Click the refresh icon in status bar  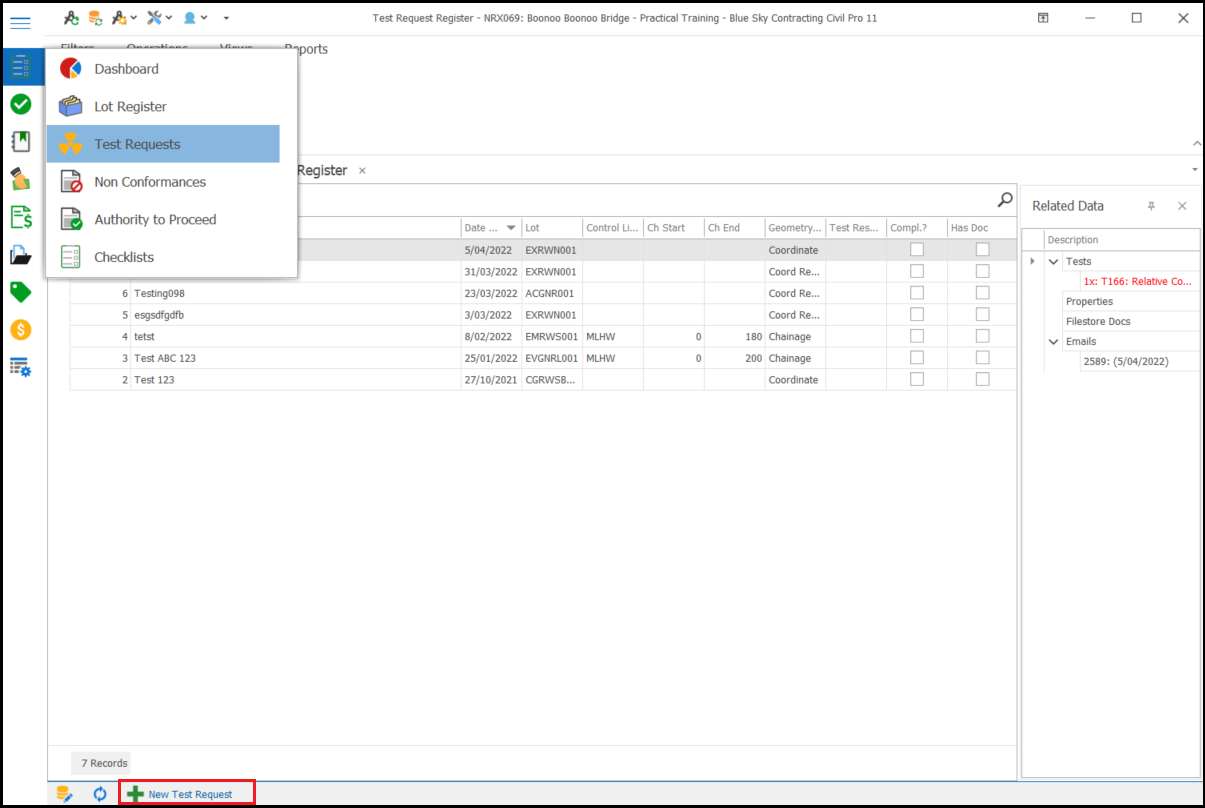[x=100, y=794]
